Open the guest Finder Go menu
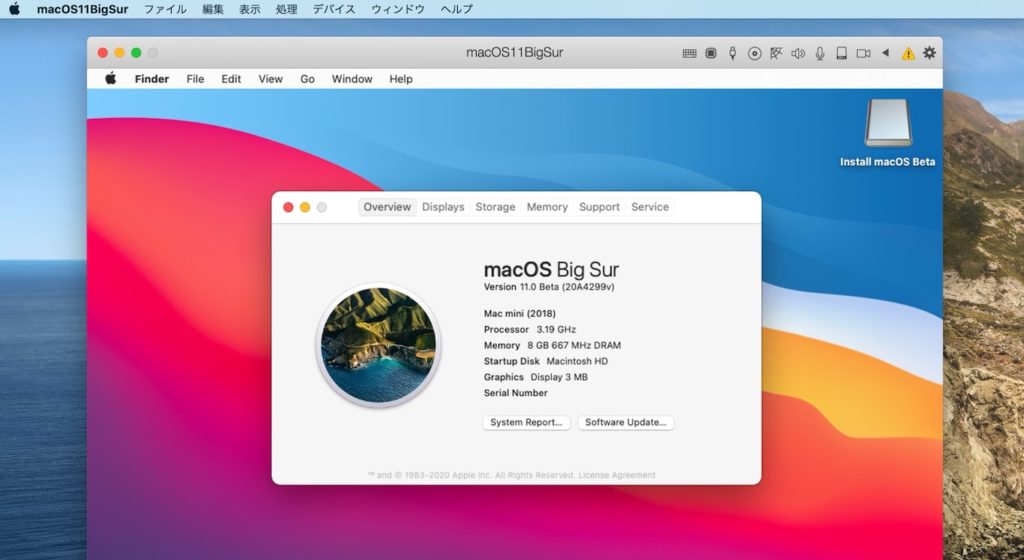The image size is (1024, 560). (x=307, y=79)
